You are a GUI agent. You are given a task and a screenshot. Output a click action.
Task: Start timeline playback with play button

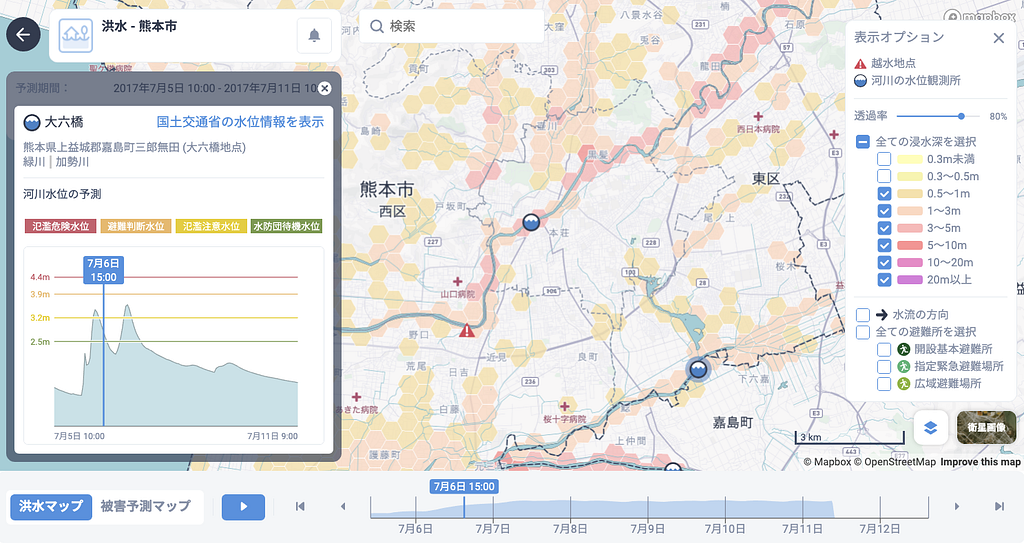pos(244,506)
